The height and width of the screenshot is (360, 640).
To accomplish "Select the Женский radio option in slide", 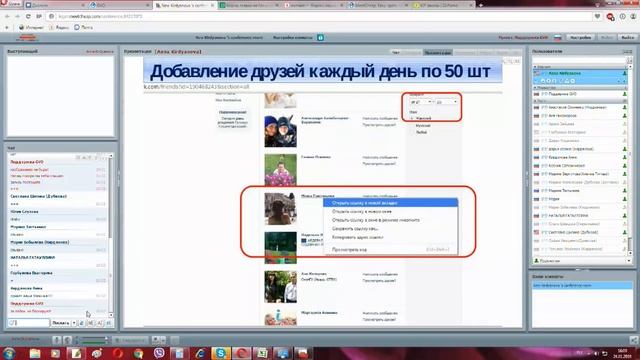I will click(412, 118).
